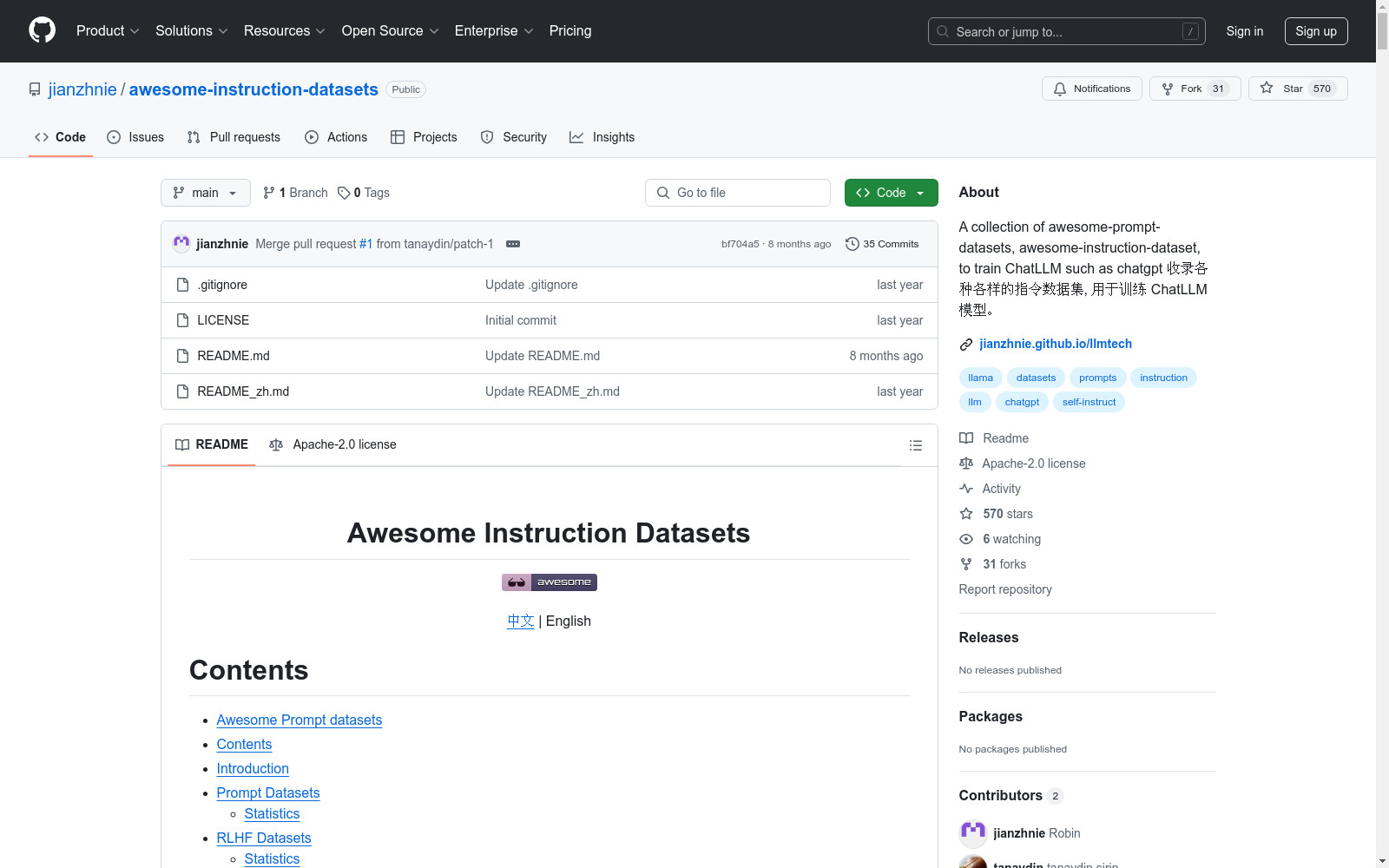Click the Notifications button
The image size is (1389, 868).
click(x=1092, y=89)
